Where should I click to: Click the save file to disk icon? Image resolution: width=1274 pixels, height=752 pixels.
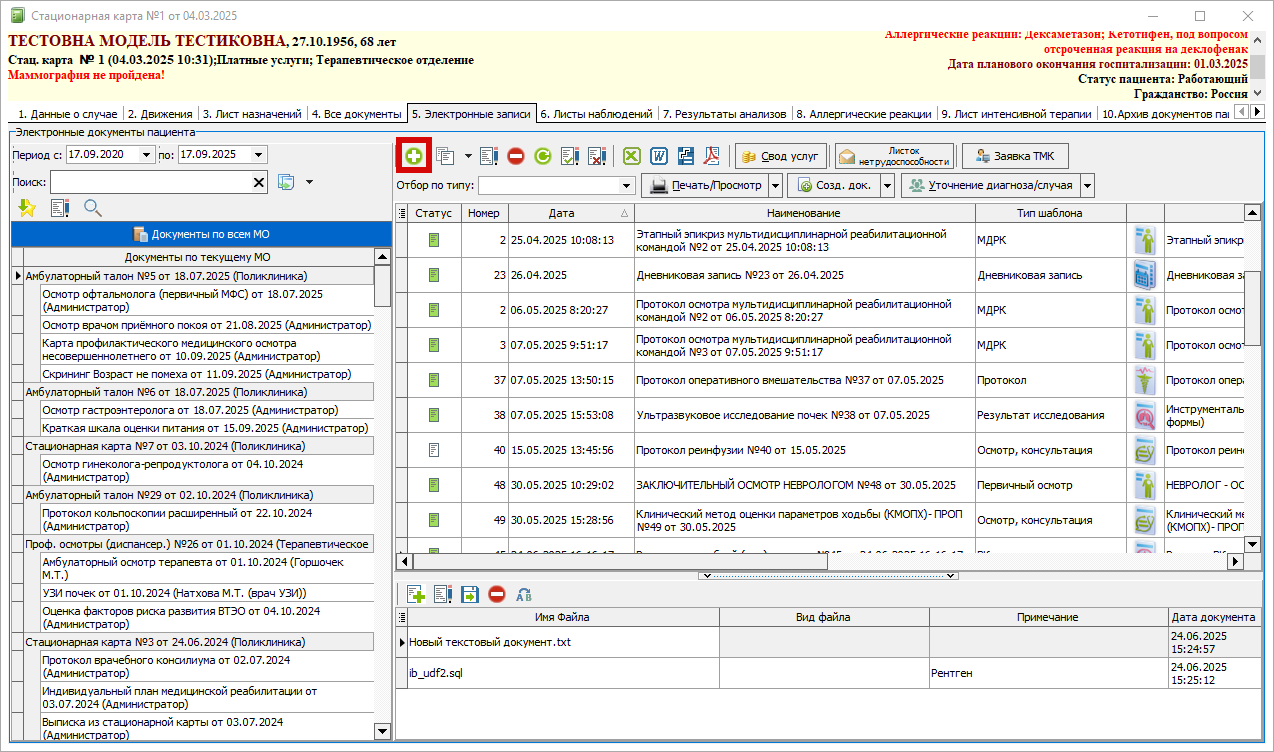pos(470,594)
